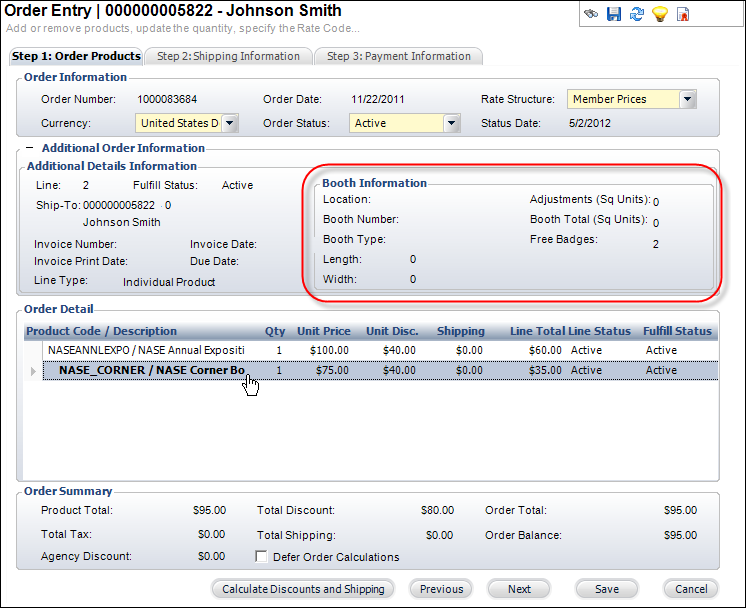This screenshot has width=746, height=608.
Task: Click the floppy disk save icon
Action: [x=614, y=14]
